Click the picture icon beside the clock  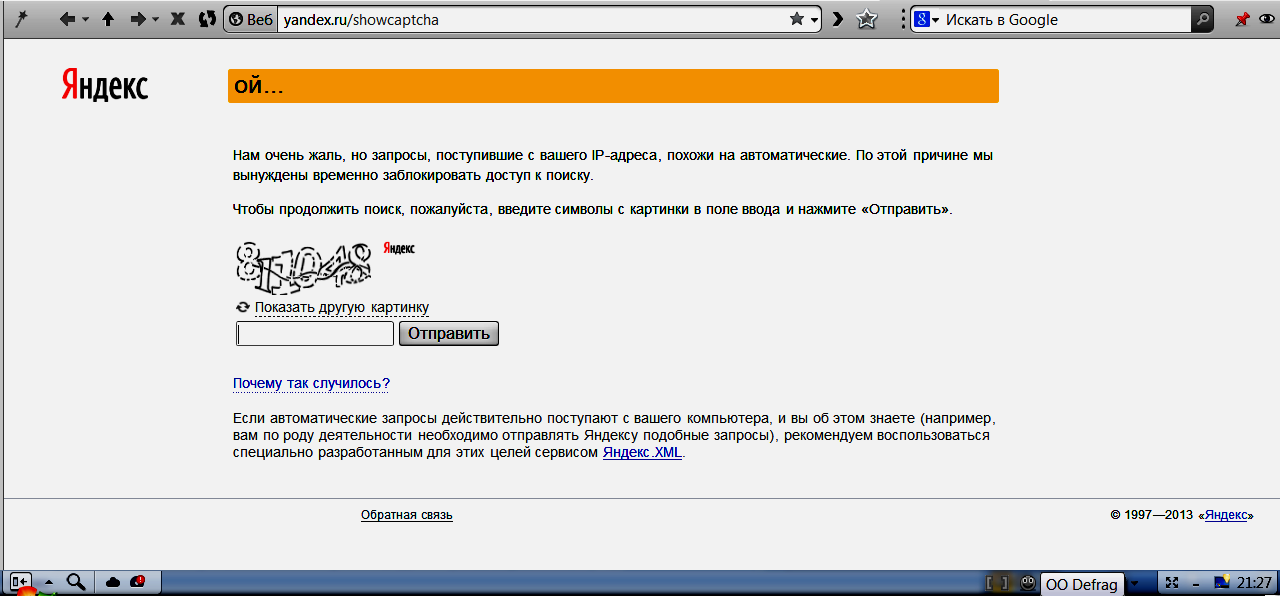(x=1221, y=582)
